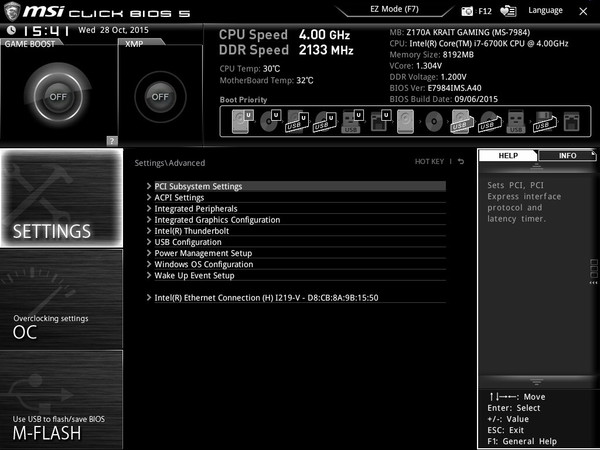Close the BIOS with the X button

point(583,11)
